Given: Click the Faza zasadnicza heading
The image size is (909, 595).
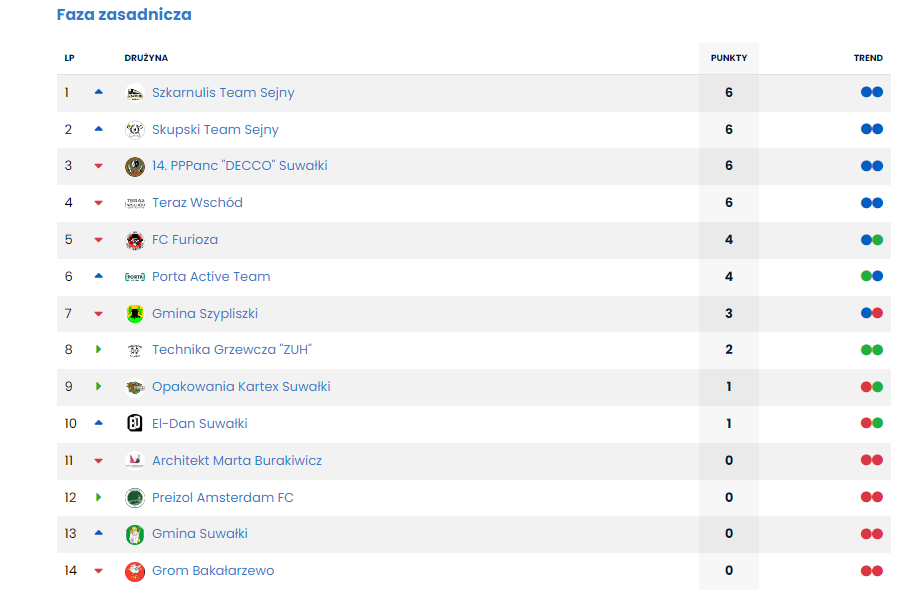Looking at the screenshot, I should click(x=124, y=15).
